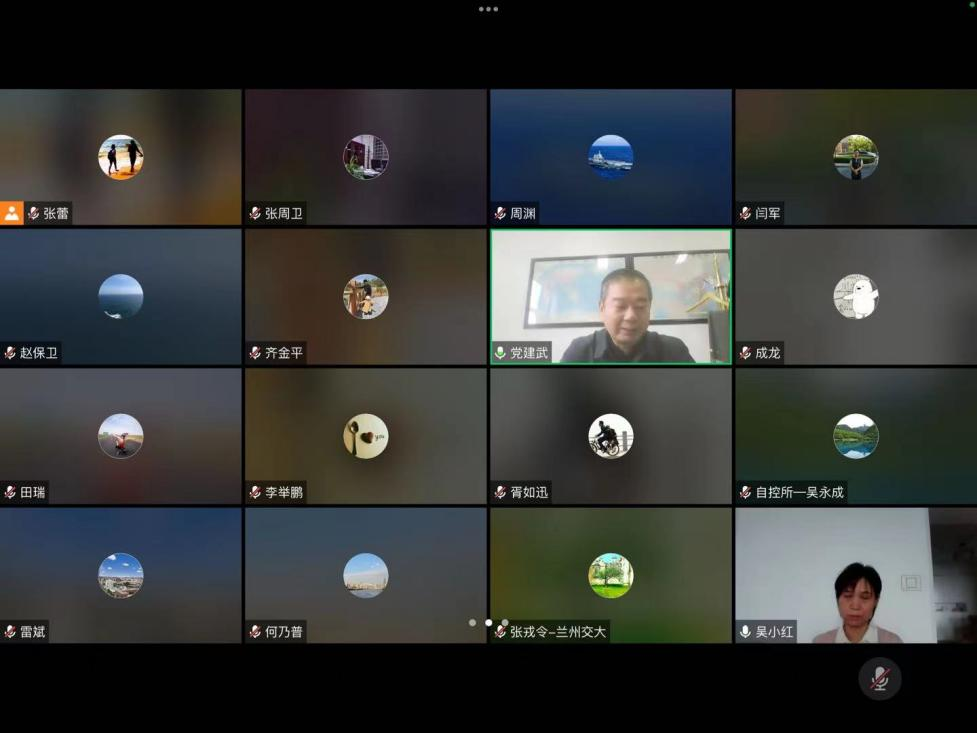Viewport: 977px width, 733px height.
Task: Click the muted mic icon beside 周渊
Action: (500, 213)
